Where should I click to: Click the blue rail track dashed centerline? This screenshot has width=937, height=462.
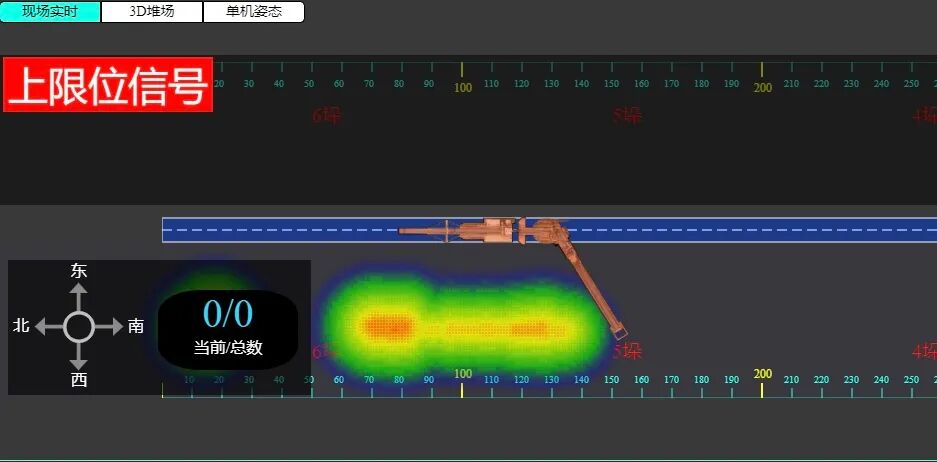click(x=549, y=230)
